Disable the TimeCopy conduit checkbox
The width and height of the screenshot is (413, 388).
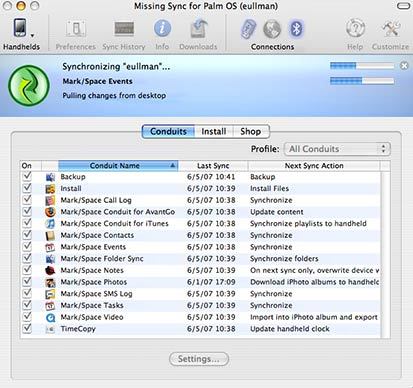27,328
